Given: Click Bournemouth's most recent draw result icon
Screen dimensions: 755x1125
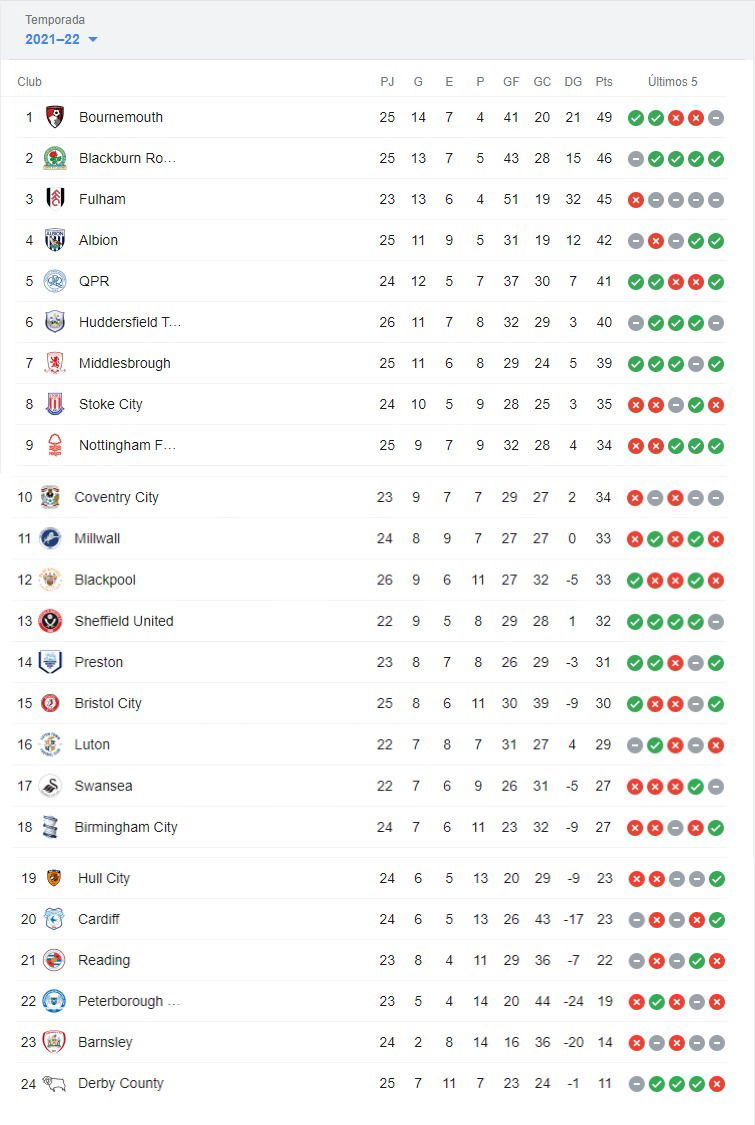Looking at the screenshot, I should (716, 118).
